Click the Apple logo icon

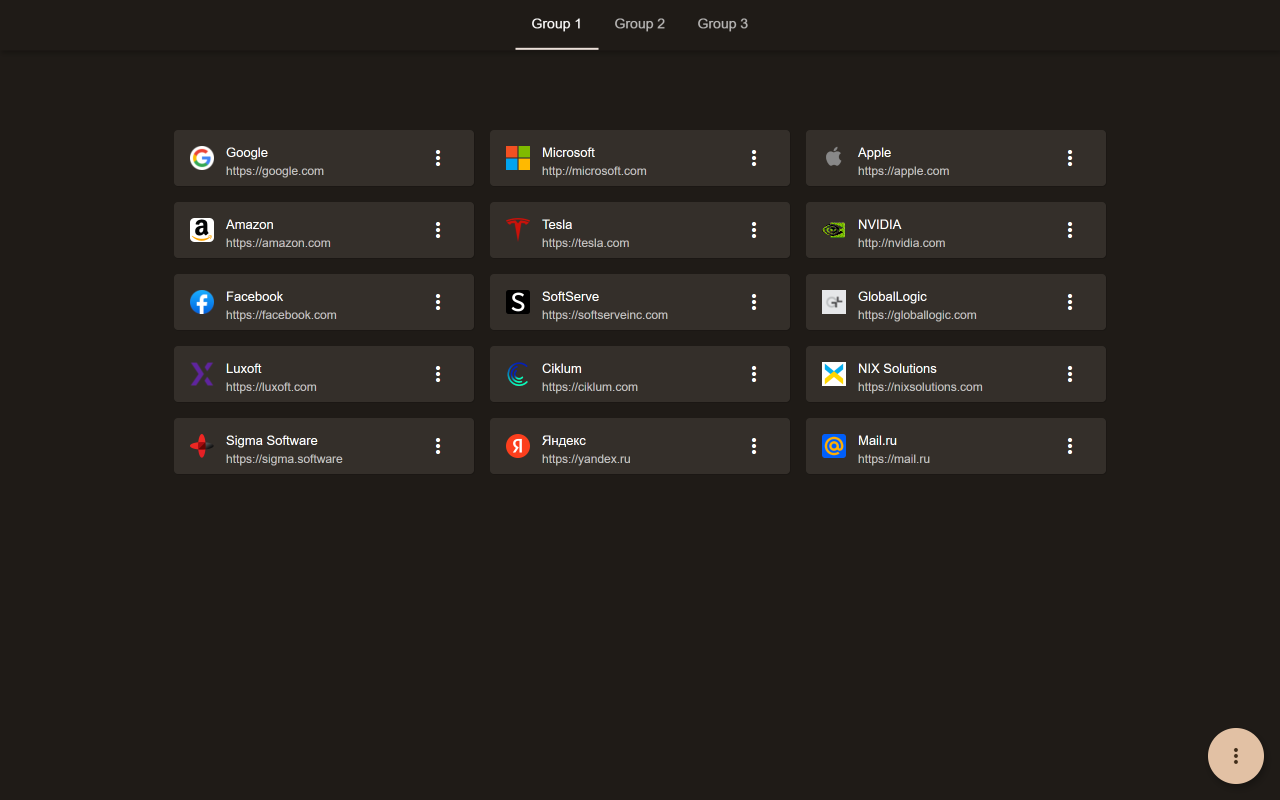[834, 158]
